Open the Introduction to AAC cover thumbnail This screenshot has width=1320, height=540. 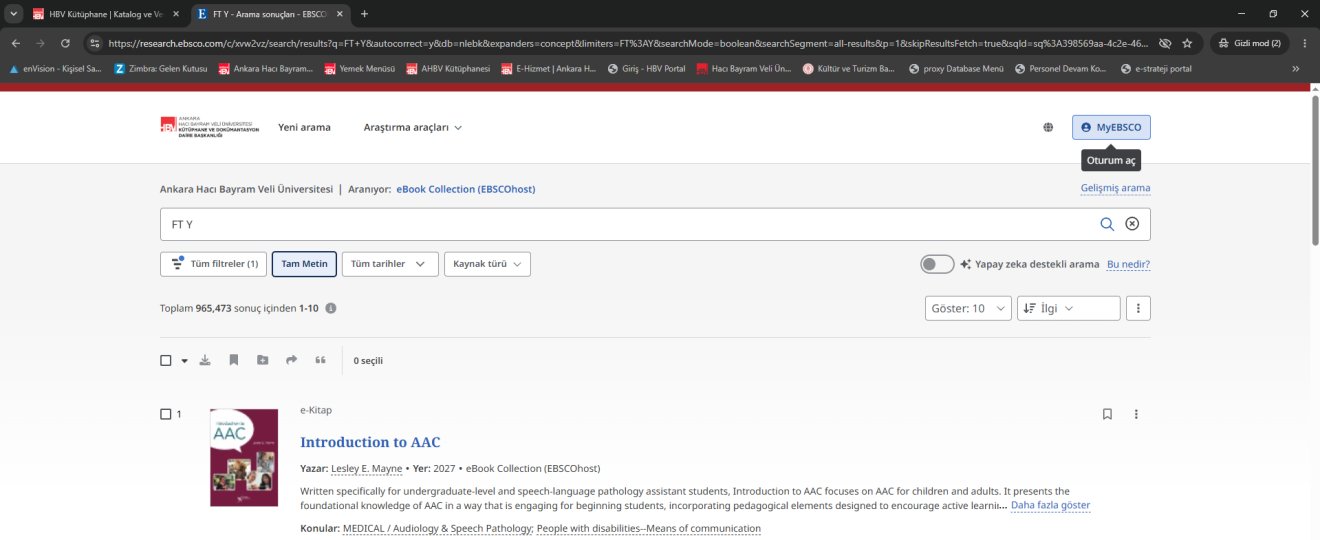[x=244, y=457]
